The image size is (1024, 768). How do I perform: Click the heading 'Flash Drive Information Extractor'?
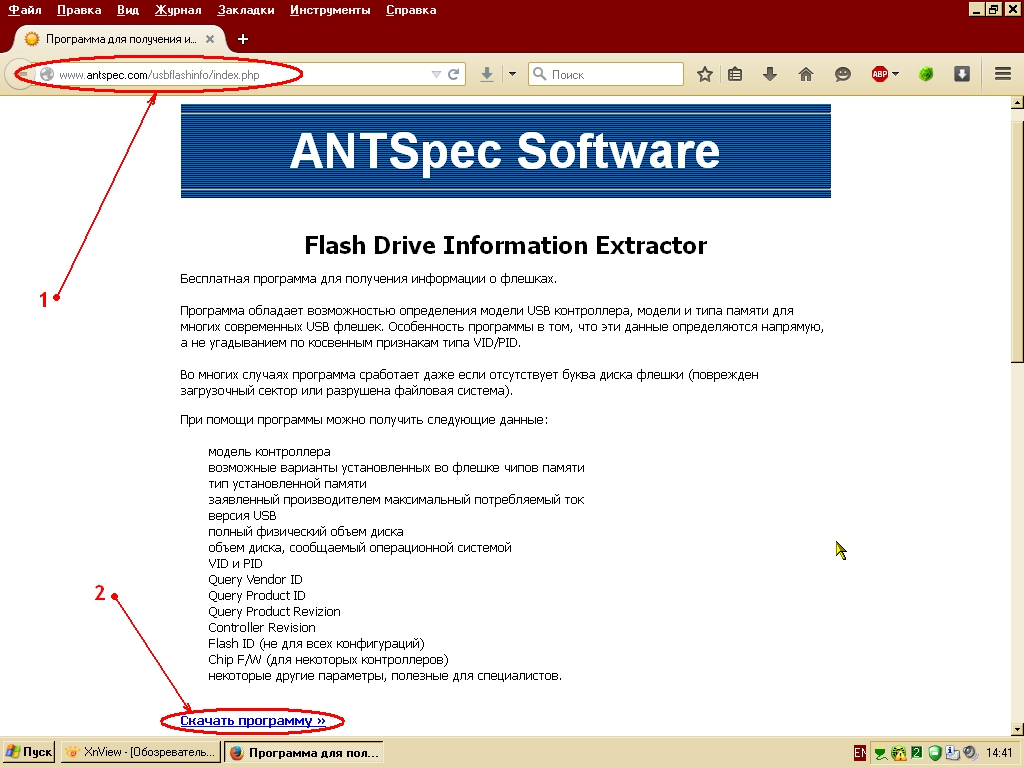(505, 246)
